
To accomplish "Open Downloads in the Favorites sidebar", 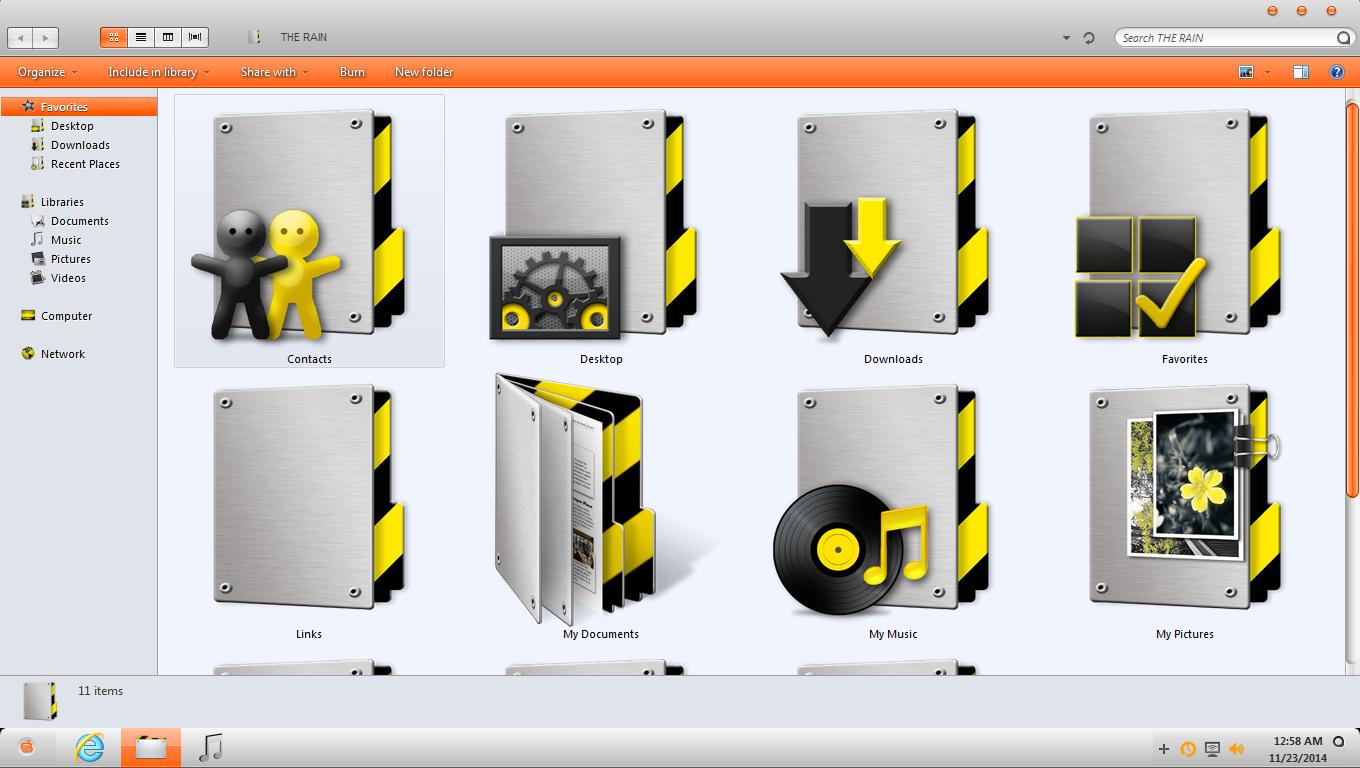I will tap(80, 145).
